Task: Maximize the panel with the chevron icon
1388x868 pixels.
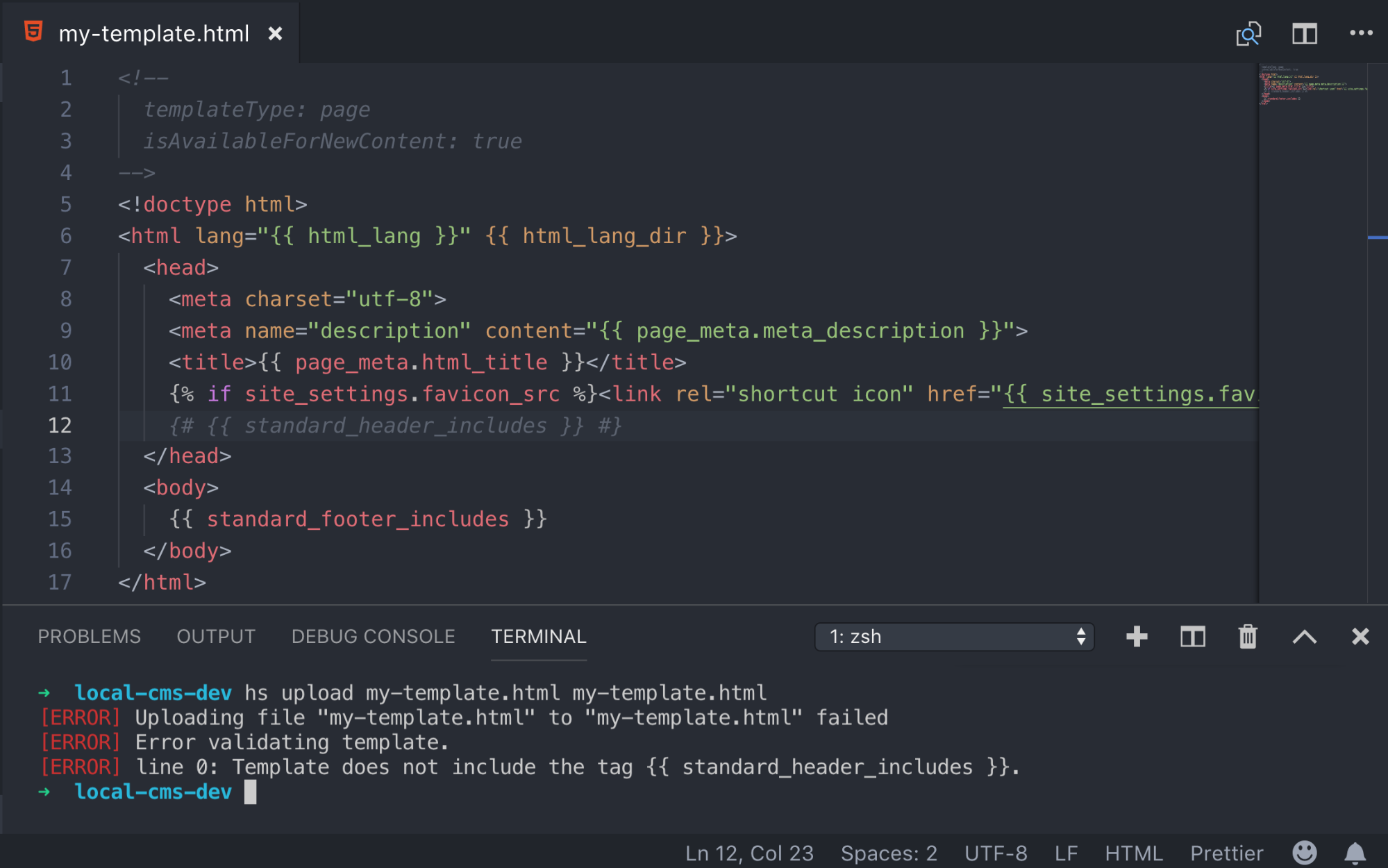Action: click(x=1305, y=636)
